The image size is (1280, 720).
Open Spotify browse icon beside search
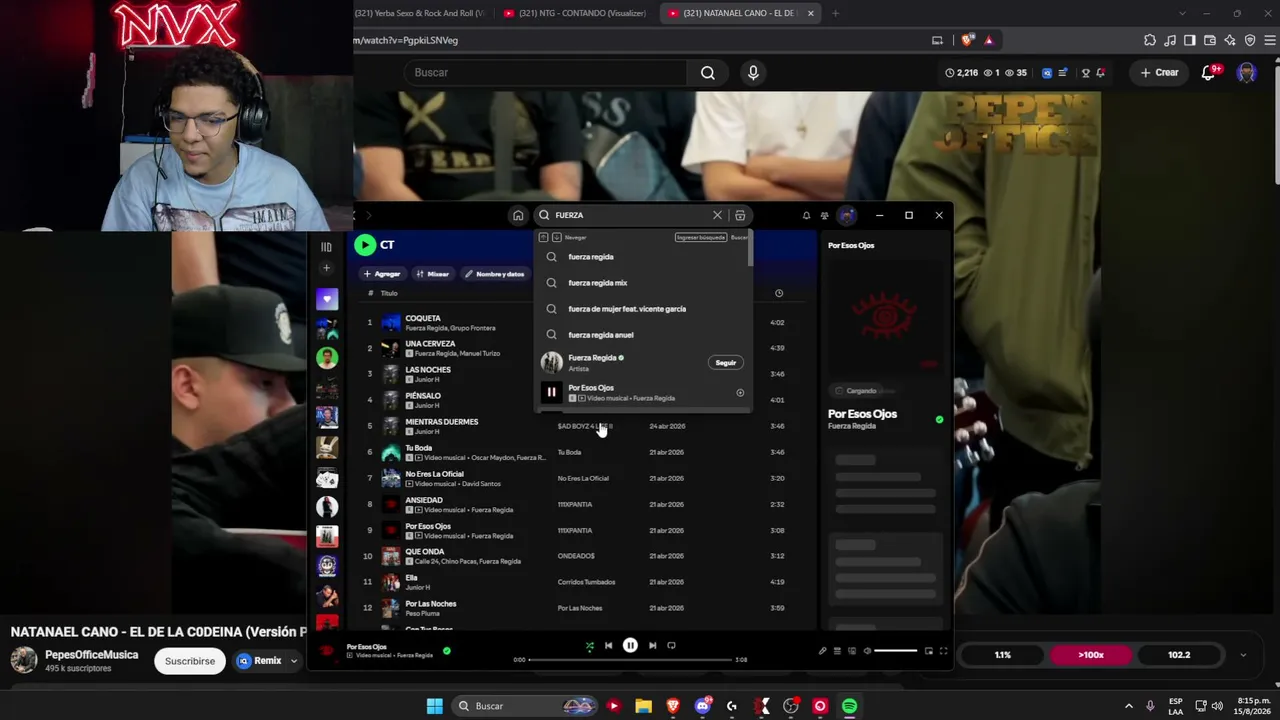(x=740, y=215)
